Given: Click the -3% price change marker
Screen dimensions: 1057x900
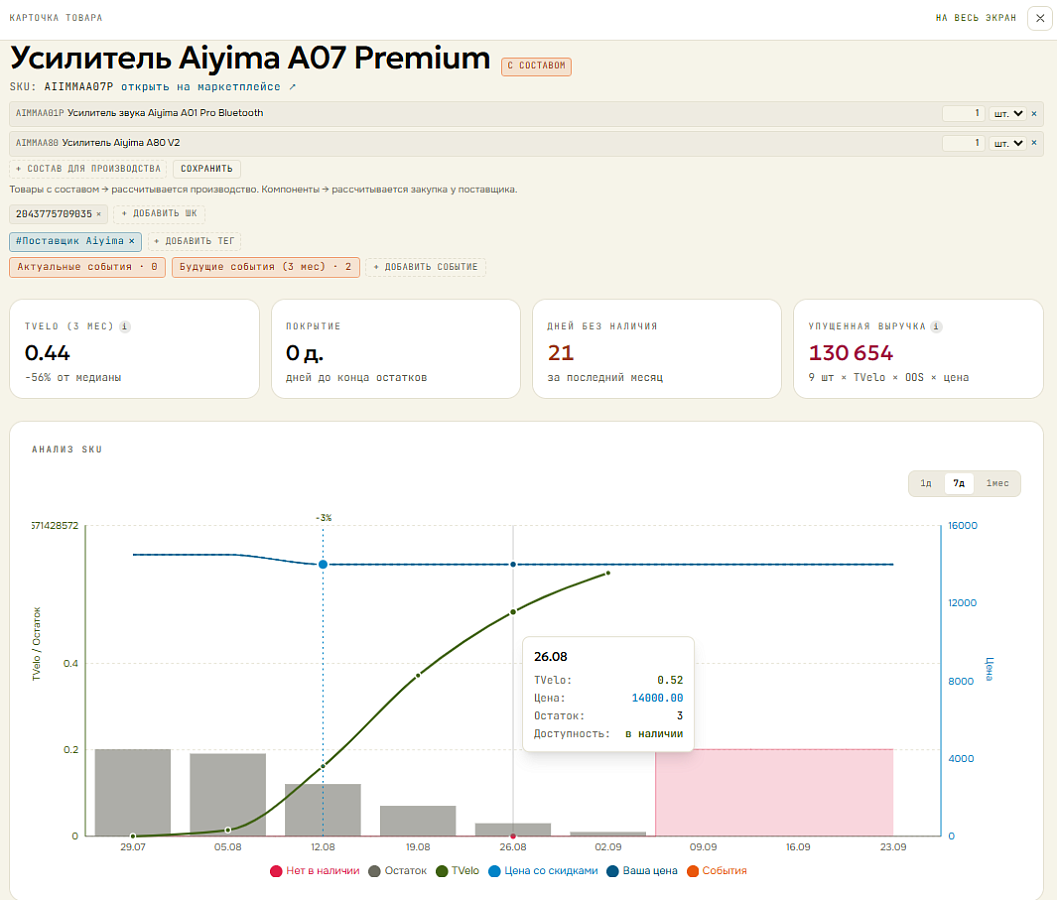Looking at the screenshot, I should [323, 564].
